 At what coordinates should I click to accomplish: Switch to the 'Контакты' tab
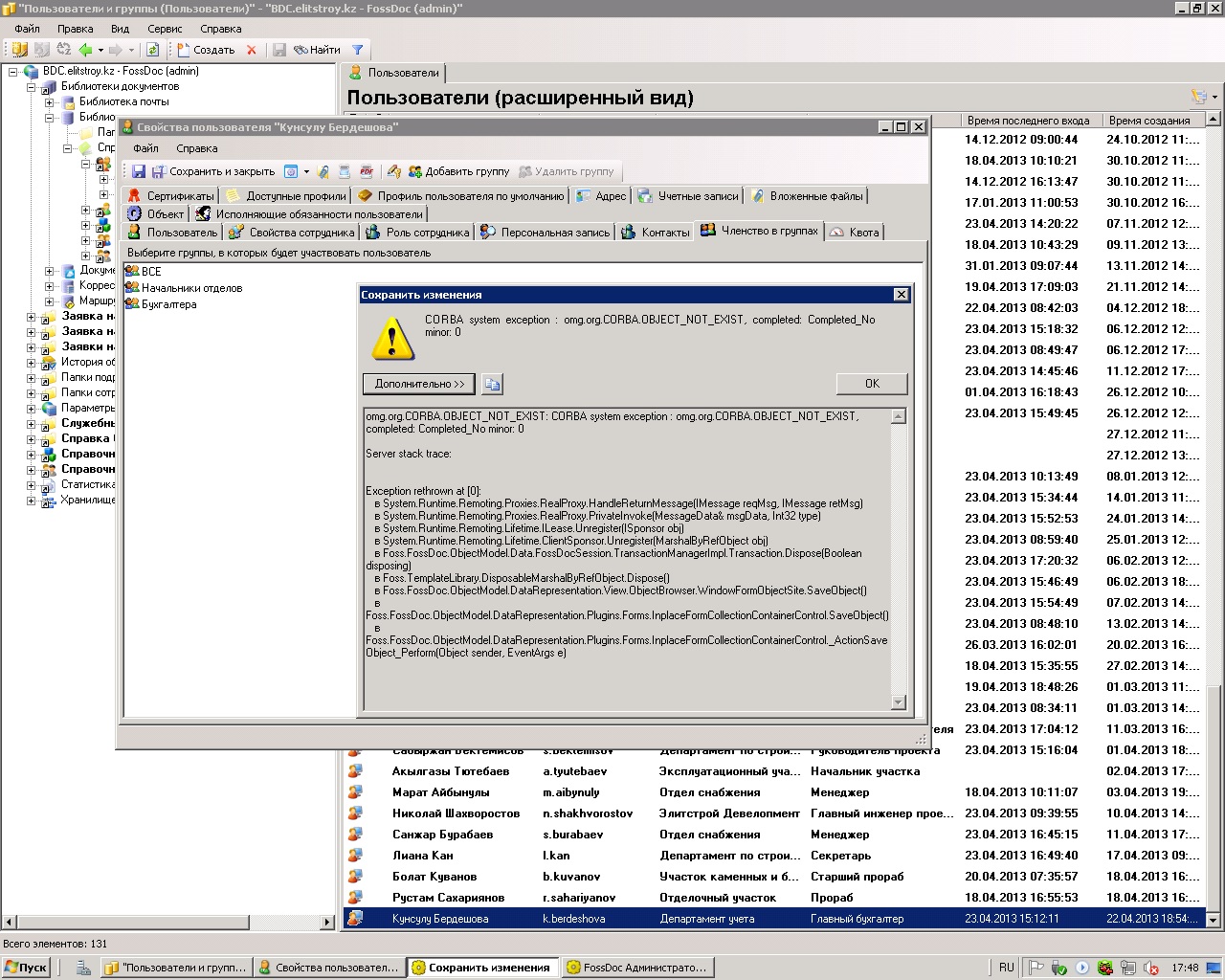coord(656,232)
